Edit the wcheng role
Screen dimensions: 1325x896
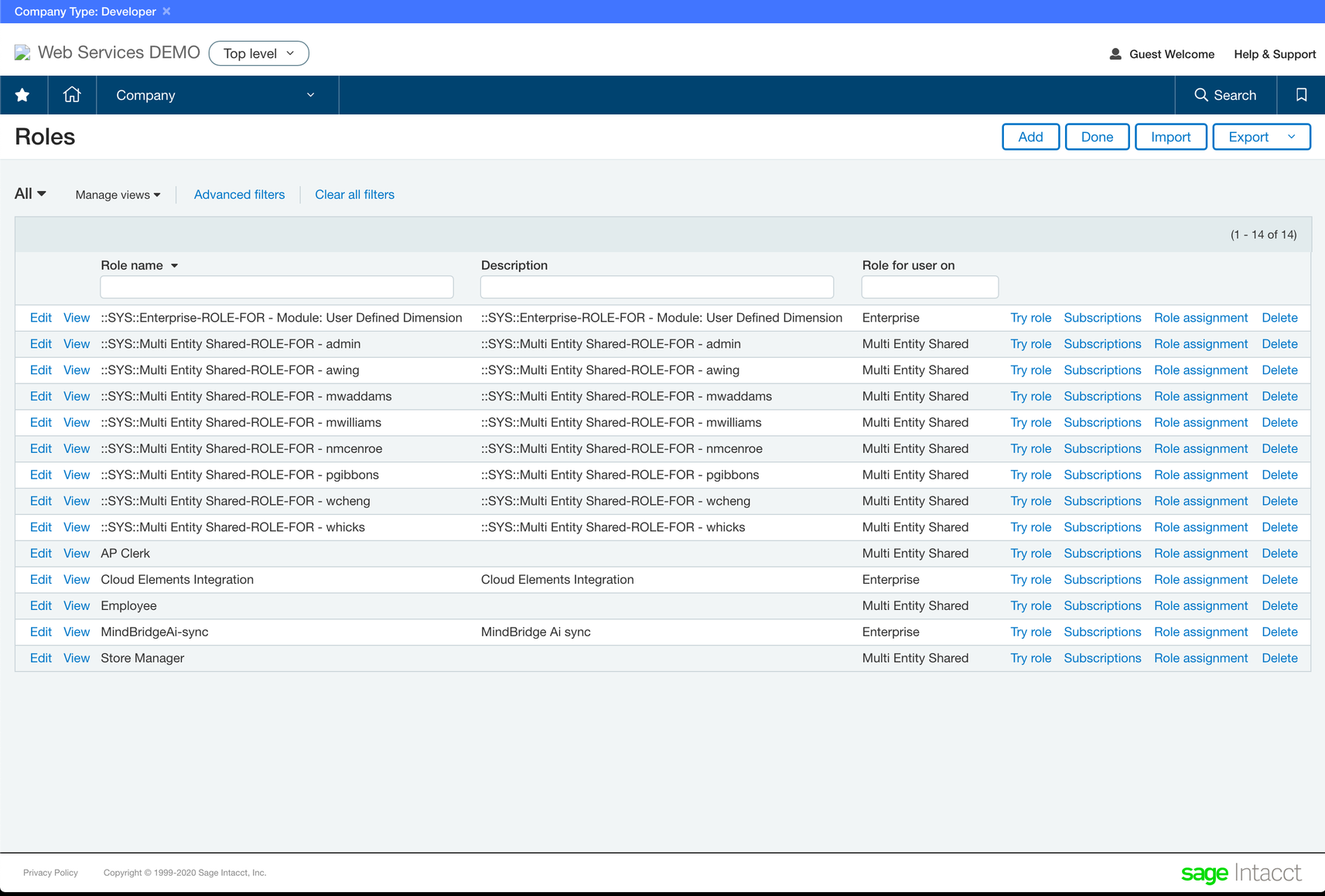(41, 501)
